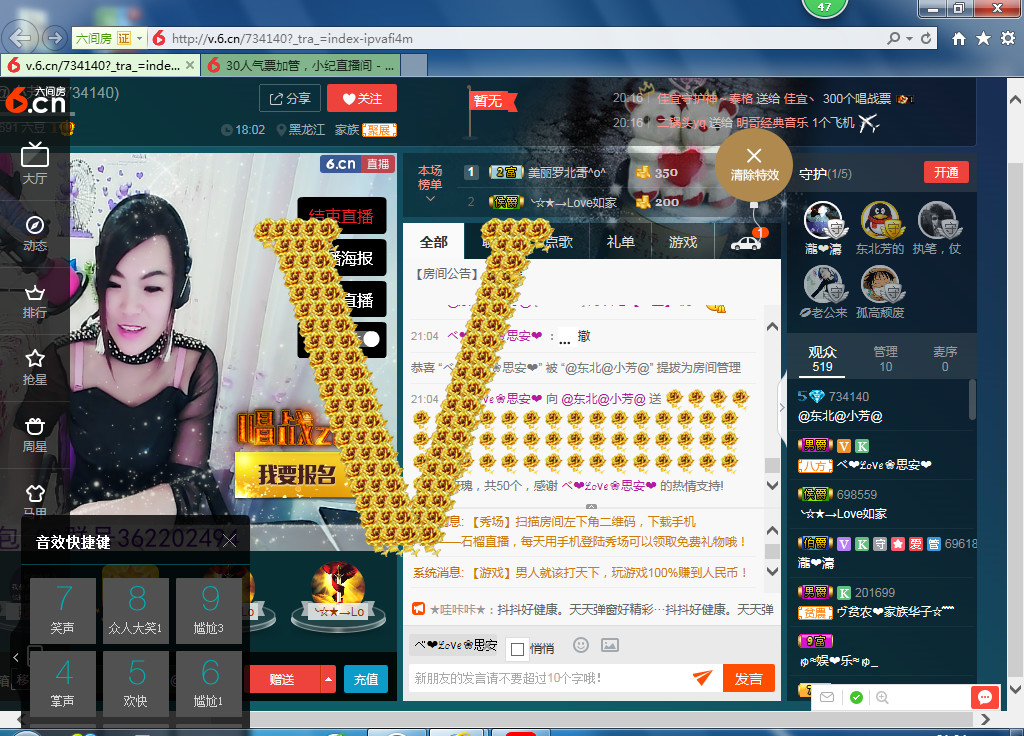Click the 赠送 gift send button
This screenshot has height=736, width=1024.
click(x=284, y=679)
